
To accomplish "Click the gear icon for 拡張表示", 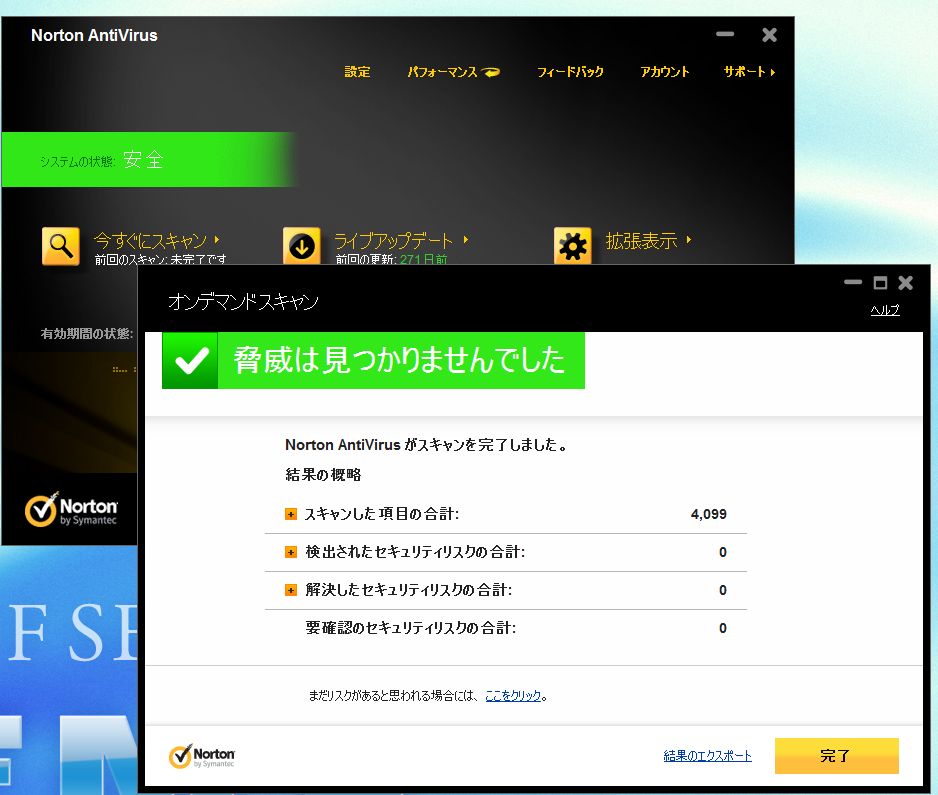I will (x=572, y=245).
